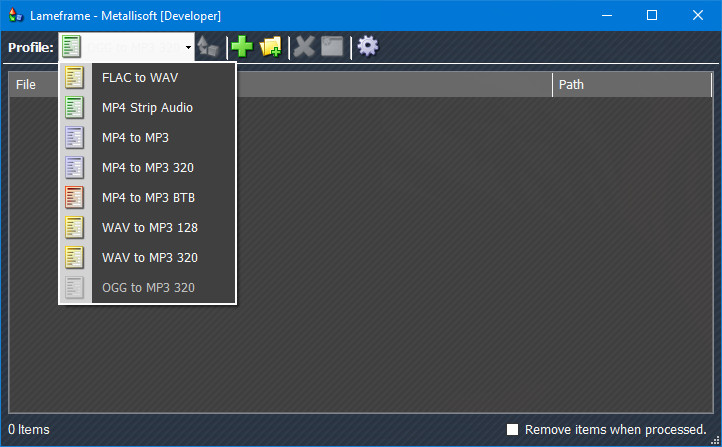Select MP4 Strip Audio profile

(x=147, y=108)
